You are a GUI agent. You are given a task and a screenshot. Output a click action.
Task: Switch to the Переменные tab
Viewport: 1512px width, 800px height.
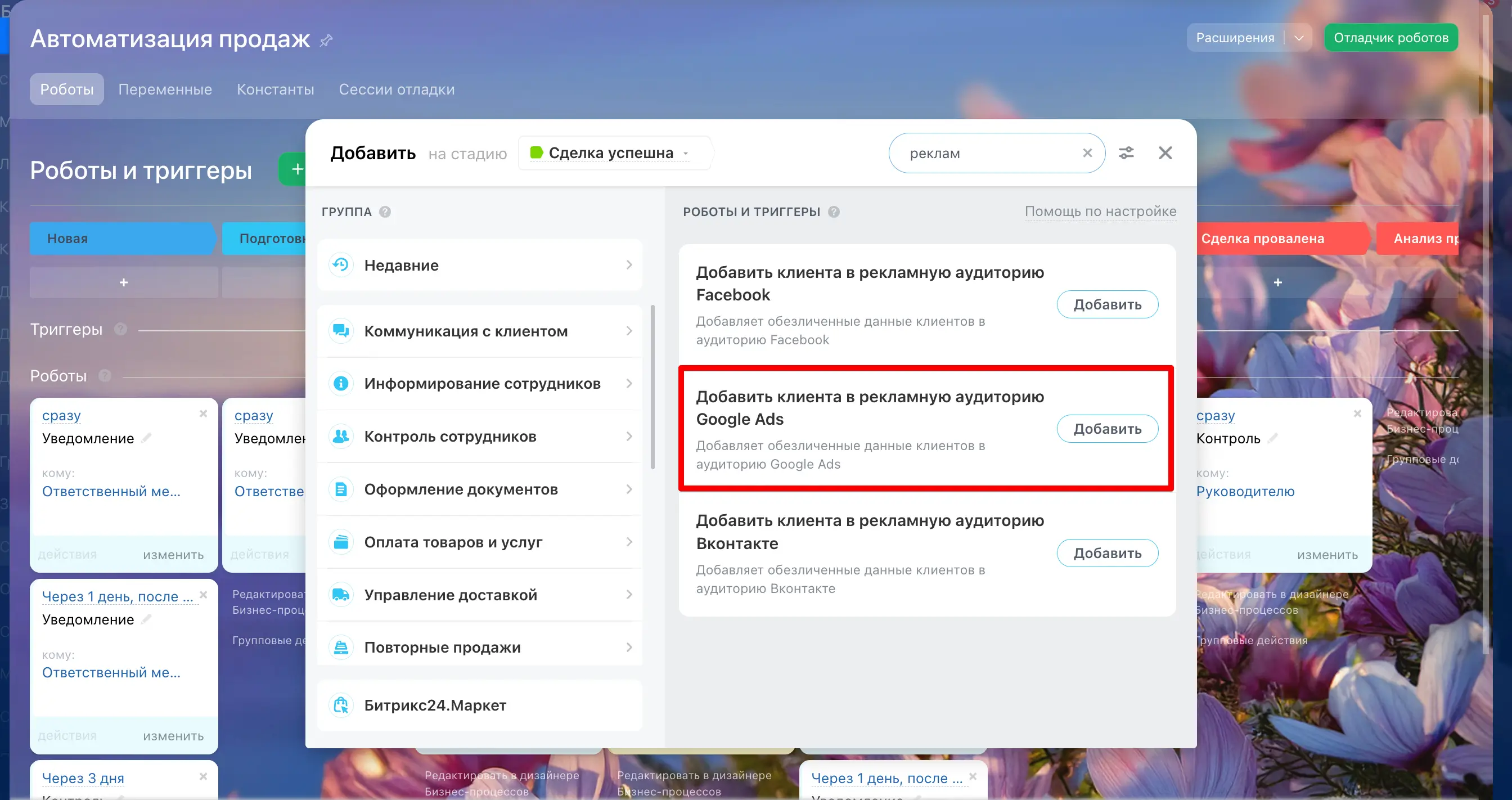(165, 89)
